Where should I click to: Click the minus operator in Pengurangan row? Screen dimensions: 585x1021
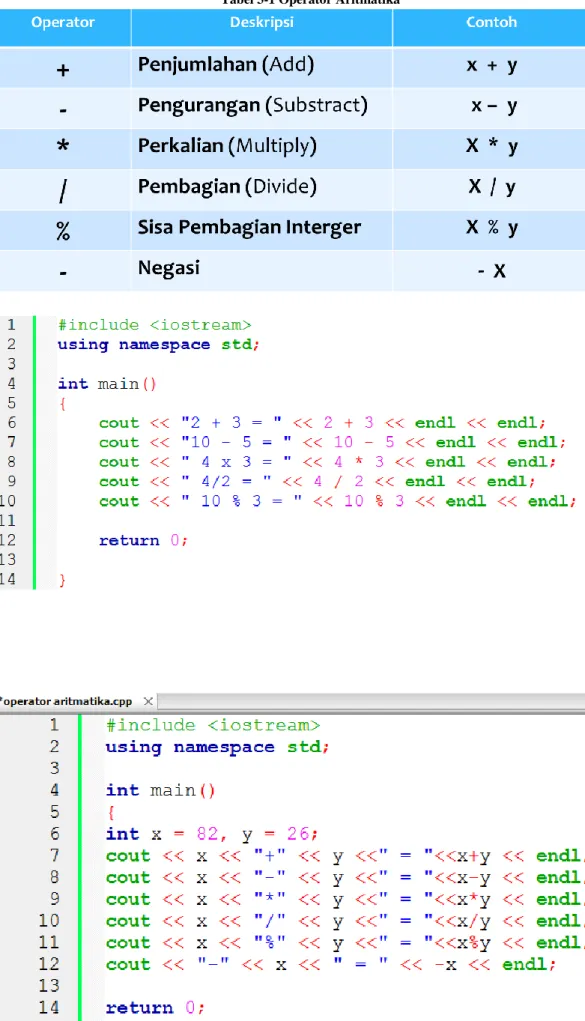[63, 110]
